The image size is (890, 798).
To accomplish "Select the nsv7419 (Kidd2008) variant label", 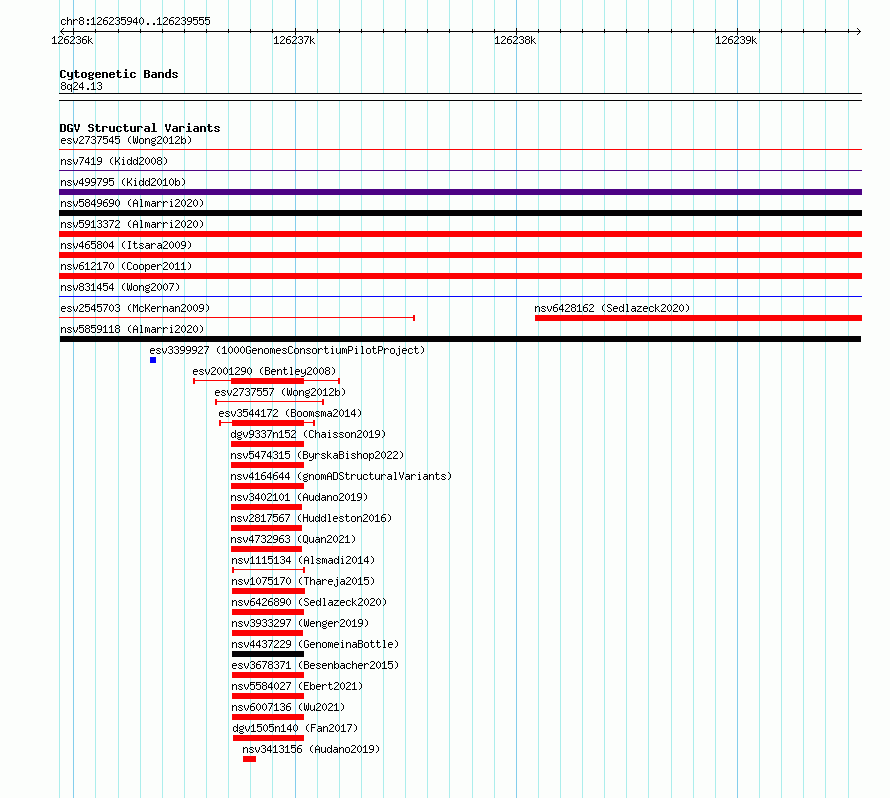I will pyautogui.click(x=114, y=161).
